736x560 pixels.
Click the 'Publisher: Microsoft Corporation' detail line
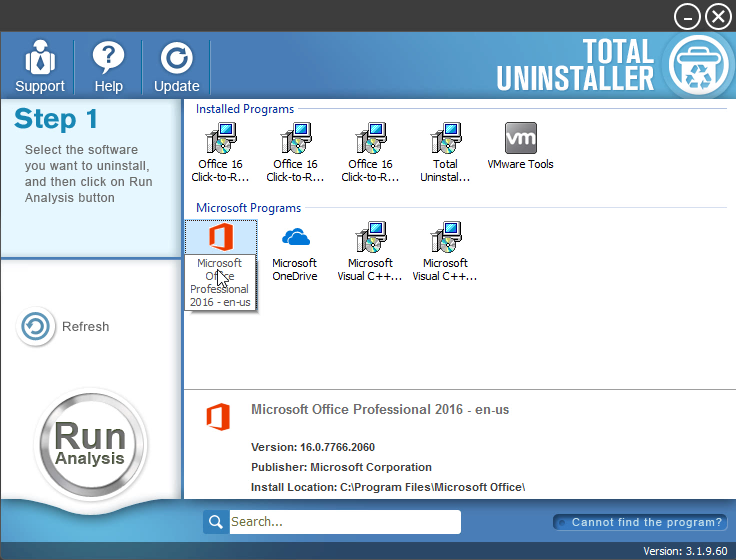(x=341, y=467)
